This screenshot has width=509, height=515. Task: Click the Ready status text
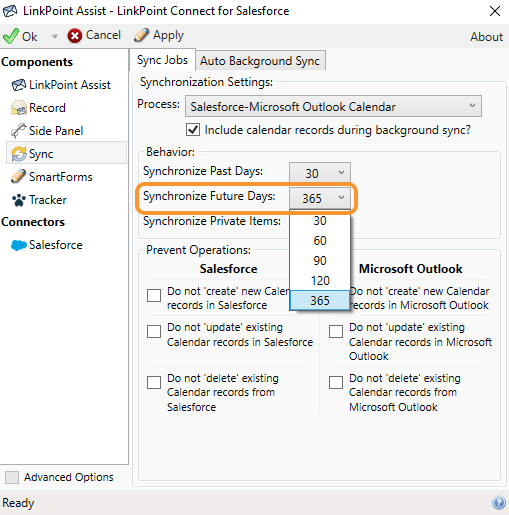pos(18,503)
